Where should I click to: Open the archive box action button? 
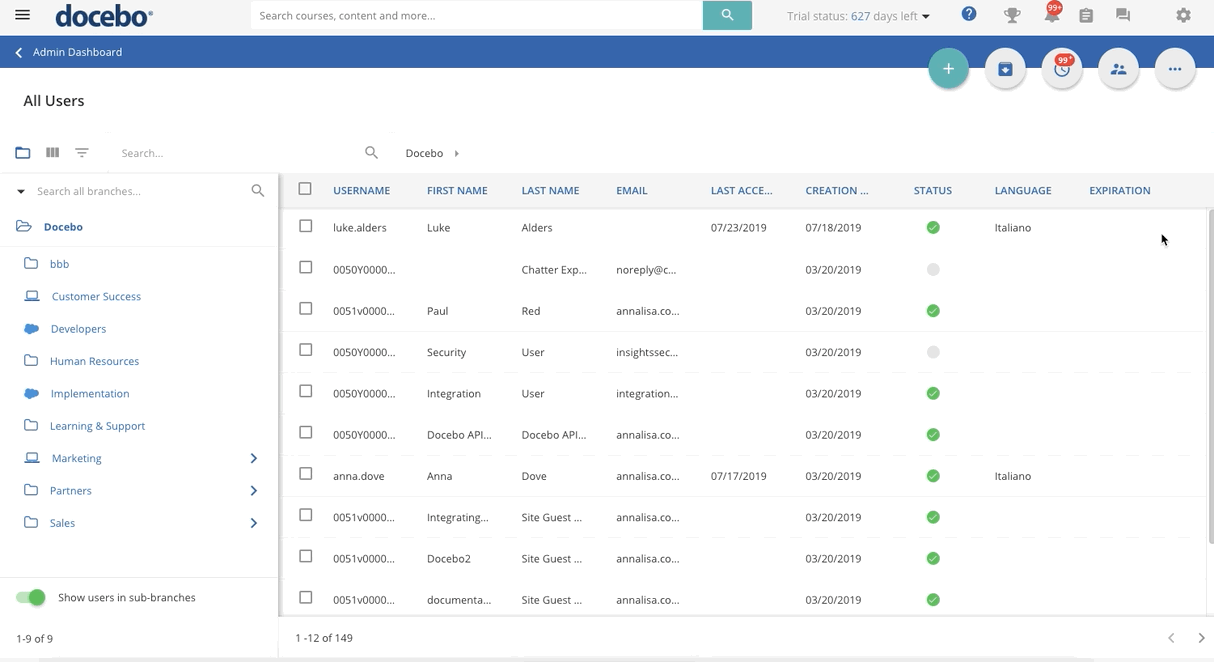click(x=1005, y=69)
